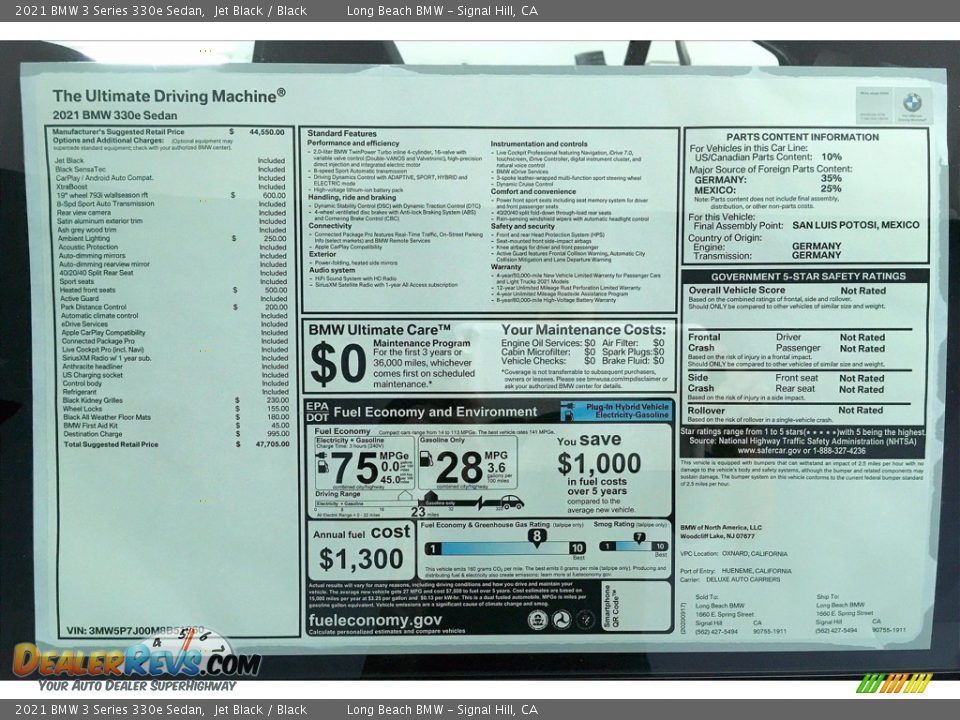This screenshot has height=720, width=960.
Task: Click the EPA DOT badge
Action: point(317,411)
